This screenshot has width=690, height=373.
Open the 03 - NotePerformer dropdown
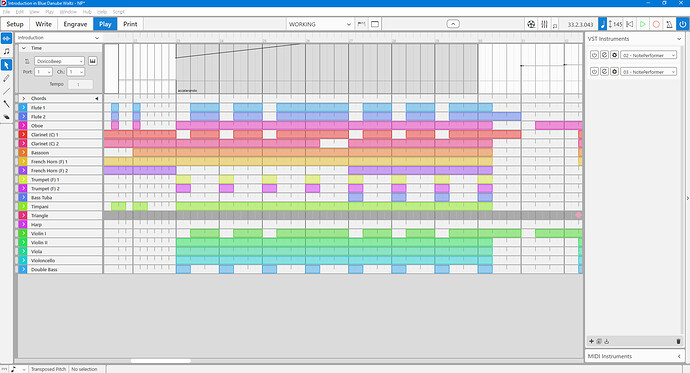[x=649, y=71]
